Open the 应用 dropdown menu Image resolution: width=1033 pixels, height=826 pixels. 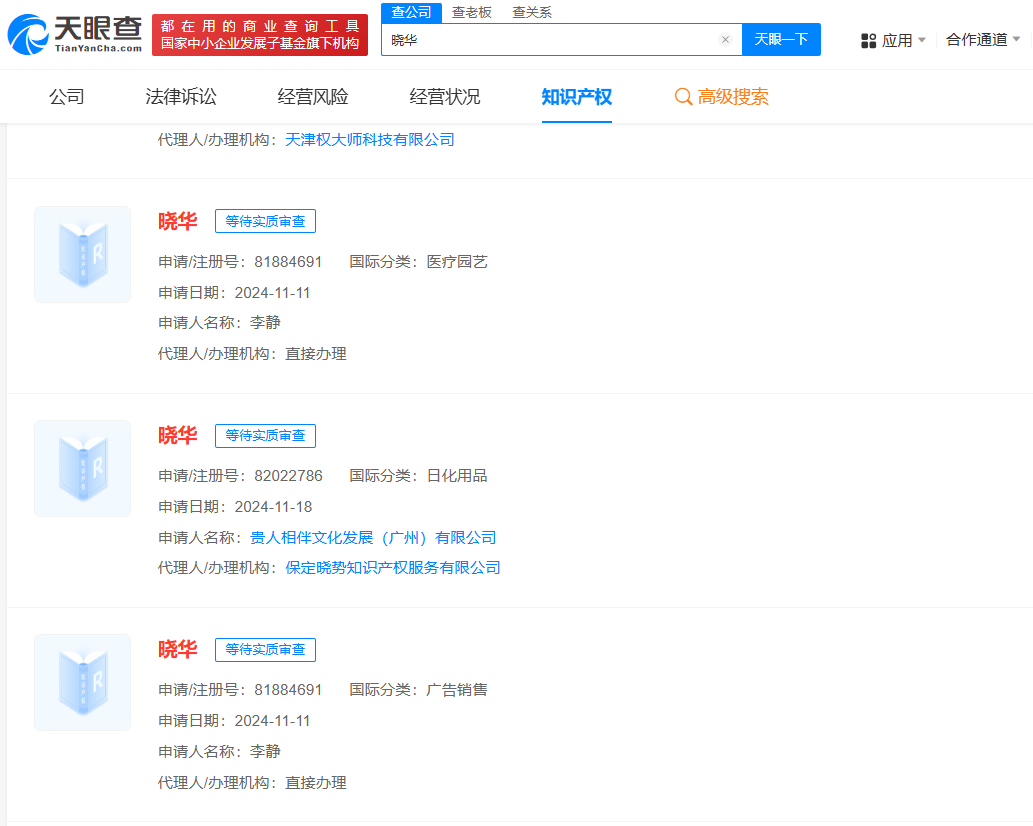tap(893, 40)
